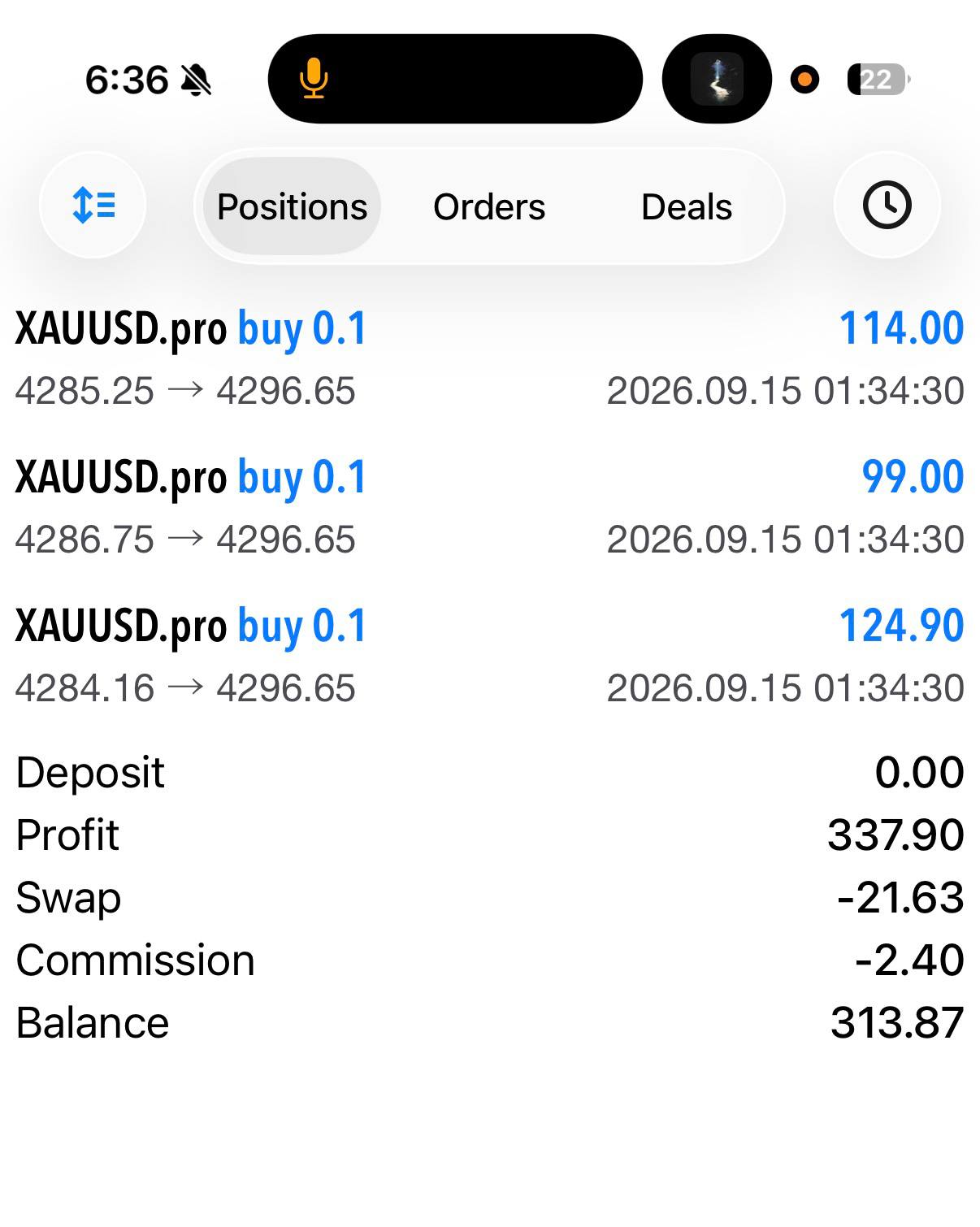Switch to the Deals tab
Viewport: 980px width, 1227px height.
click(687, 206)
